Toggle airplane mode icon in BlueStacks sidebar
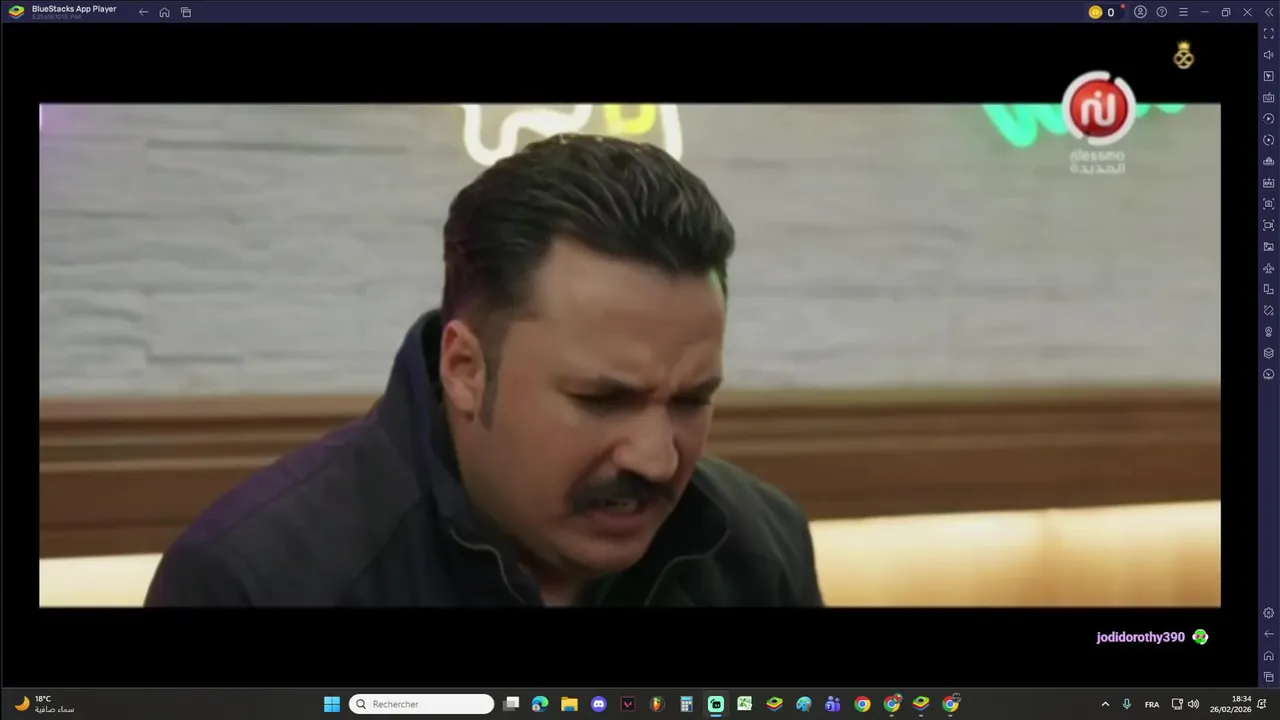This screenshot has height=720, width=1280. [1268, 268]
